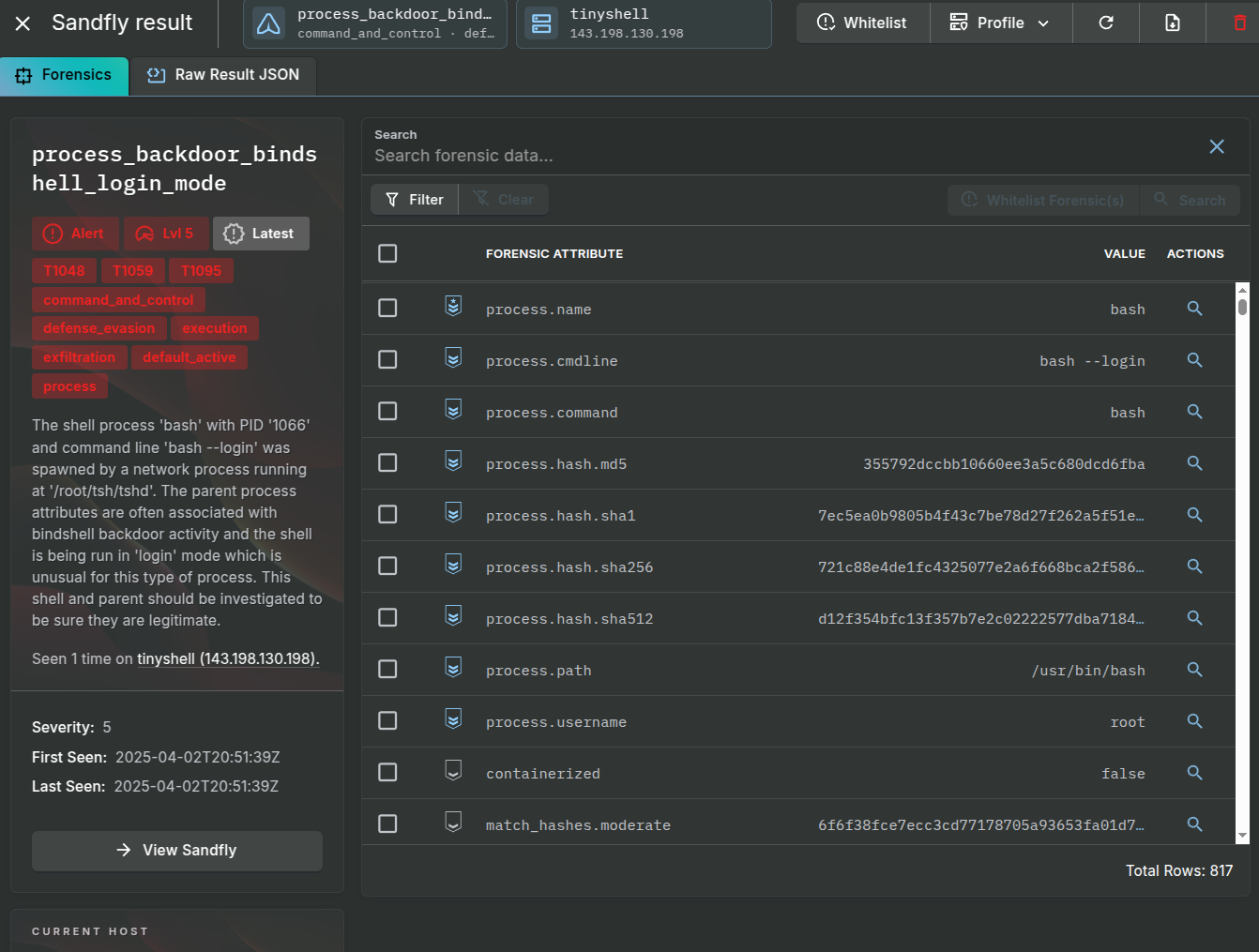1259x952 pixels.
Task: Click the Whitelist alert icon
Action: click(x=861, y=22)
